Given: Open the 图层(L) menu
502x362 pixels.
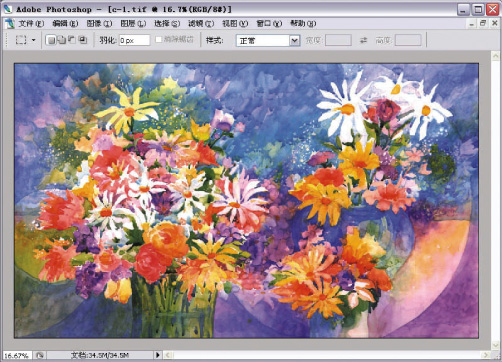Looking at the screenshot, I should pyautogui.click(x=133, y=23).
